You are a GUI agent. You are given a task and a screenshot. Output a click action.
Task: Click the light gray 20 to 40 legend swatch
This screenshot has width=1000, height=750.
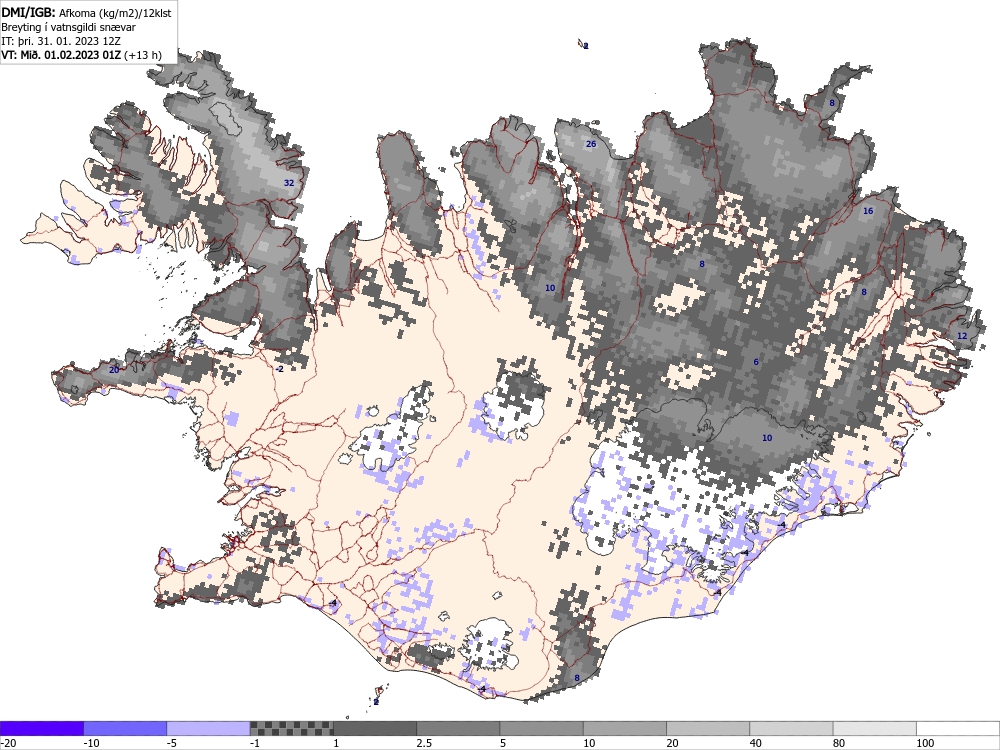[x=708, y=728]
